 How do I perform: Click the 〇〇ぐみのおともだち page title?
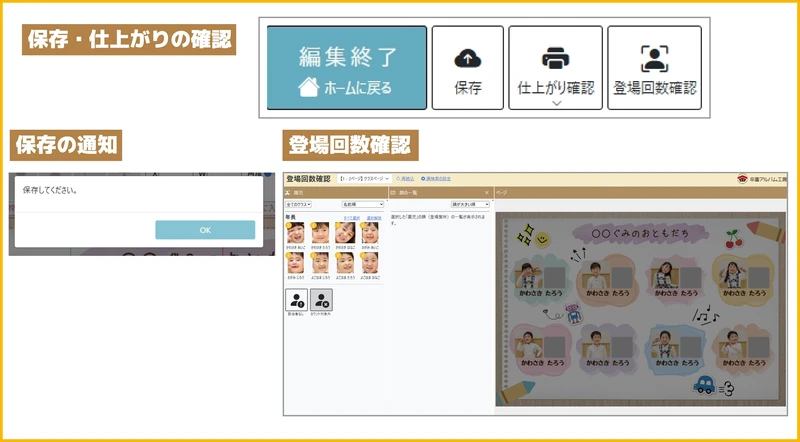click(x=640, y=233)
